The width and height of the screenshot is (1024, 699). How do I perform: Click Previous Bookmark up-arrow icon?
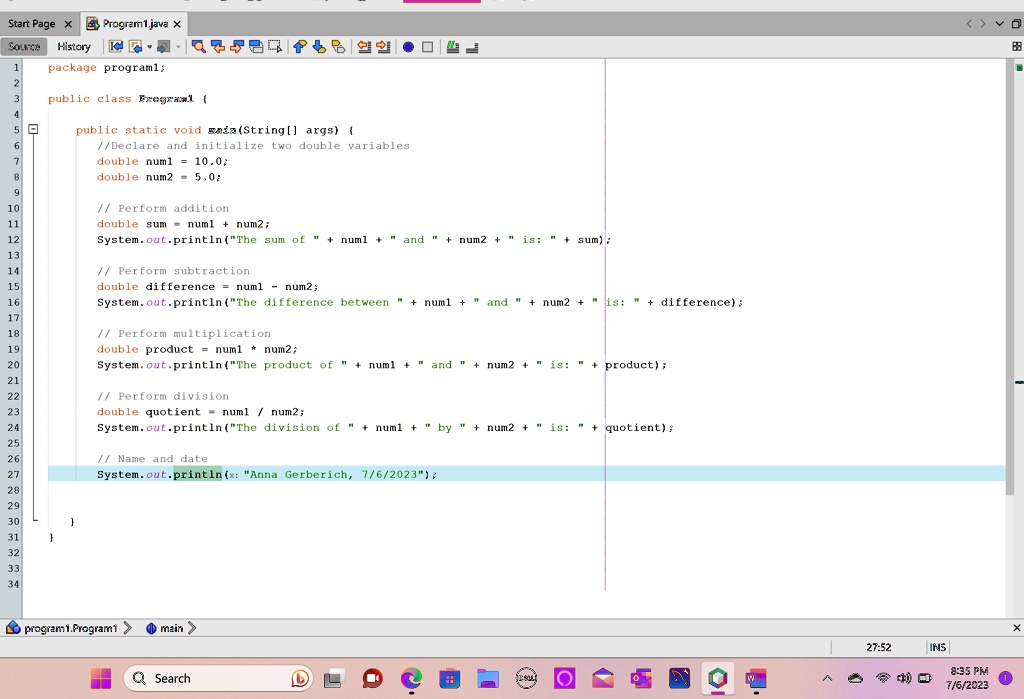[300, 46]
